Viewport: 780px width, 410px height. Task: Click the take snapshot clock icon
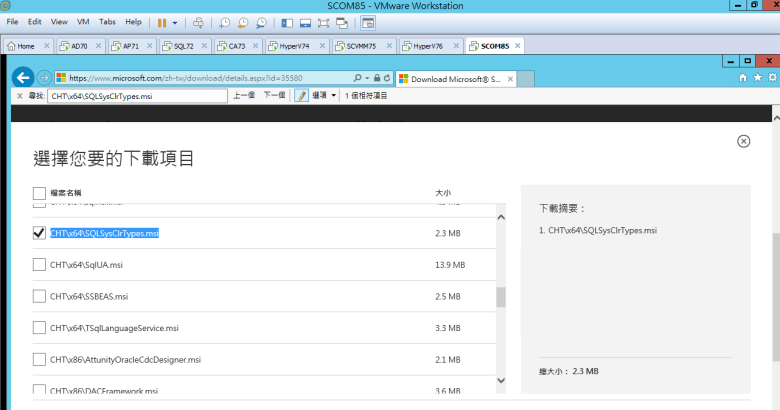tap(225, 22)
